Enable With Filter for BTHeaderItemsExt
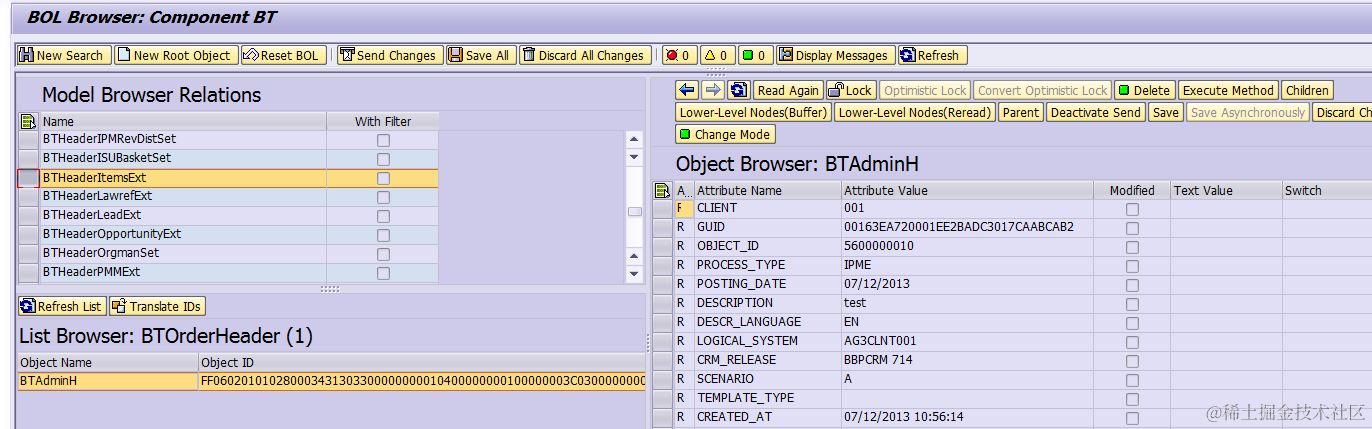 (x=383, y=178)
